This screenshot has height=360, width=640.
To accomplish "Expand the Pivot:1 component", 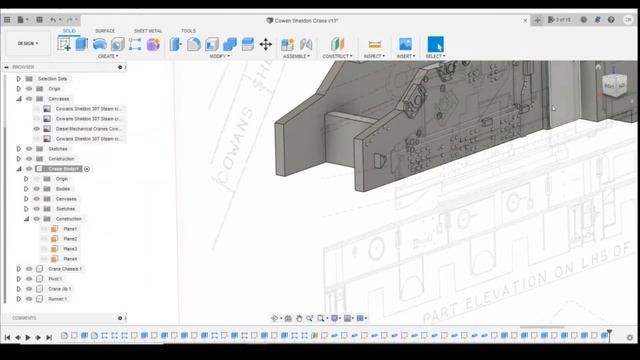I will coord(19,279).
